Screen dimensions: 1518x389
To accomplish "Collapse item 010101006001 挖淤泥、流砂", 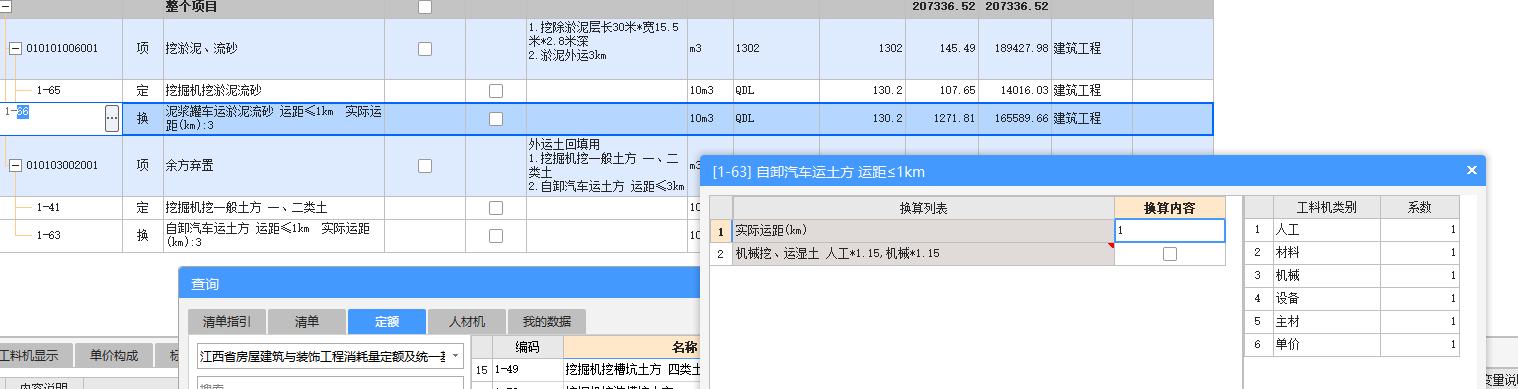I will (16, 48).
